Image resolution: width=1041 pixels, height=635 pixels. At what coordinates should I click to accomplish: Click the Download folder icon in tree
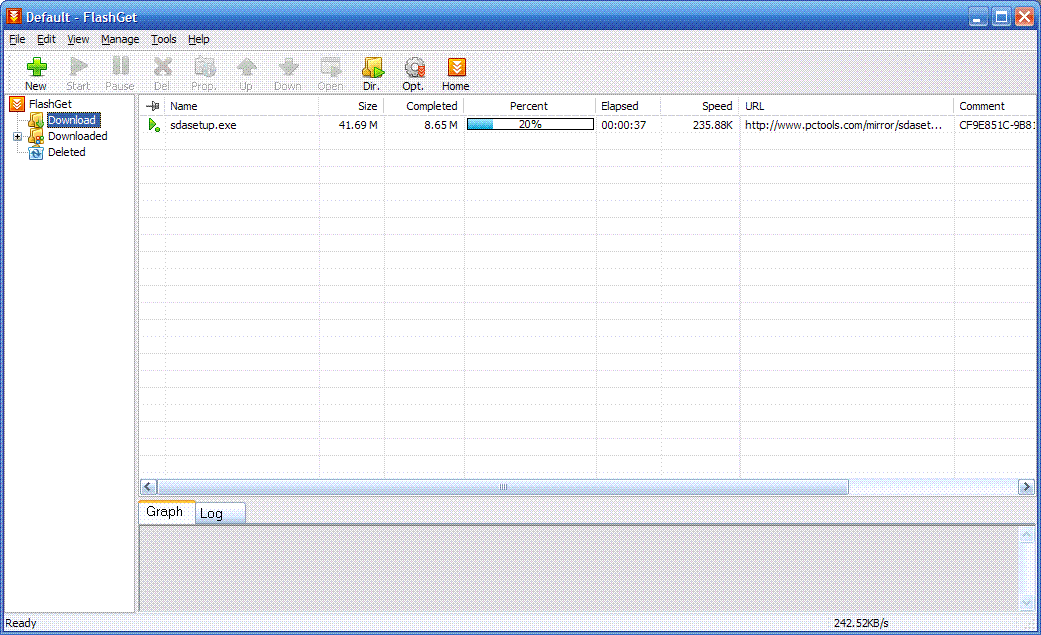(x=36, y=120)
